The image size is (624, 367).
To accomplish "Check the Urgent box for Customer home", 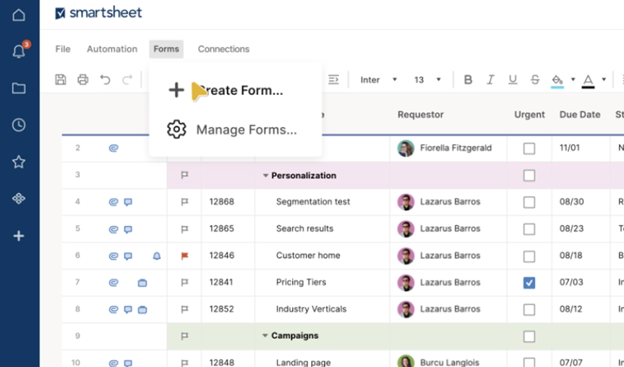I will click(529, 256).
